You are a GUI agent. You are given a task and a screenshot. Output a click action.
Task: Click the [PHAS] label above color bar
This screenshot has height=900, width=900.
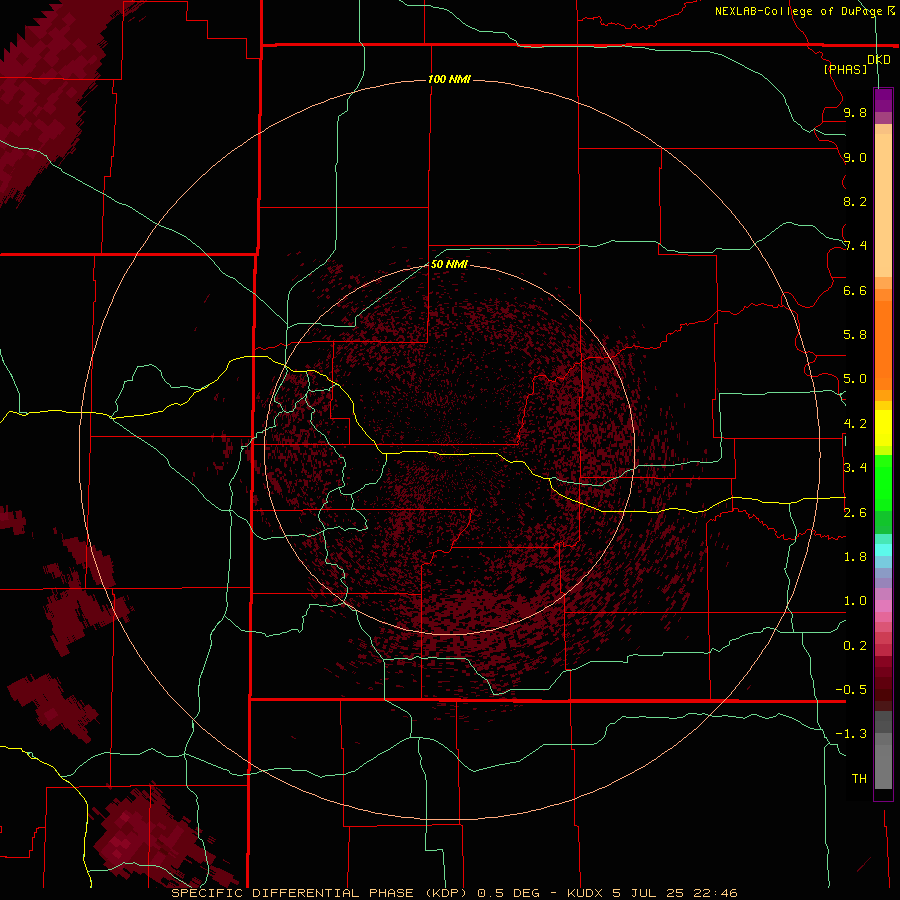[x=845, y=70]
